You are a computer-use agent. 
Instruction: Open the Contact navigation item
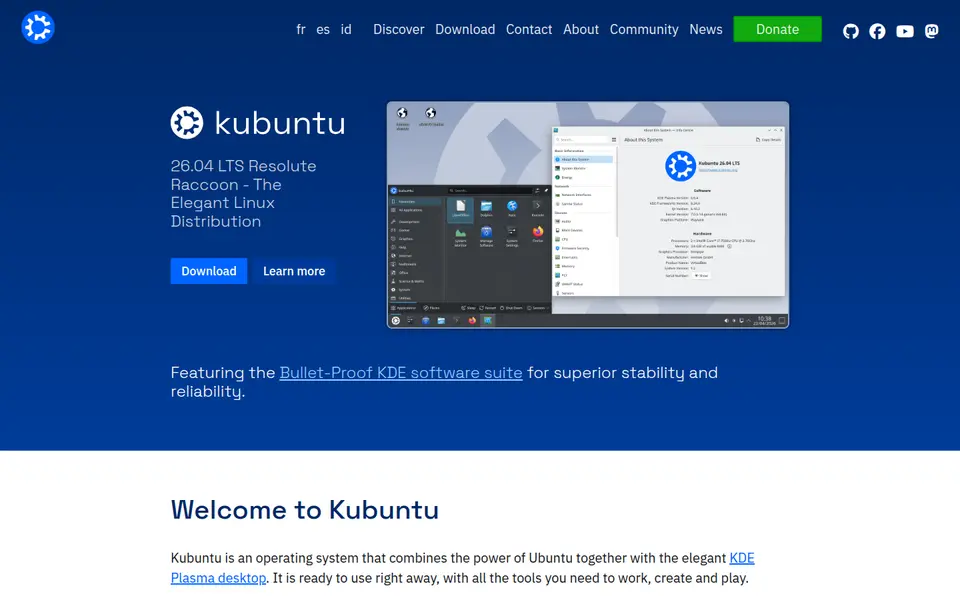[x=529, y=29]
